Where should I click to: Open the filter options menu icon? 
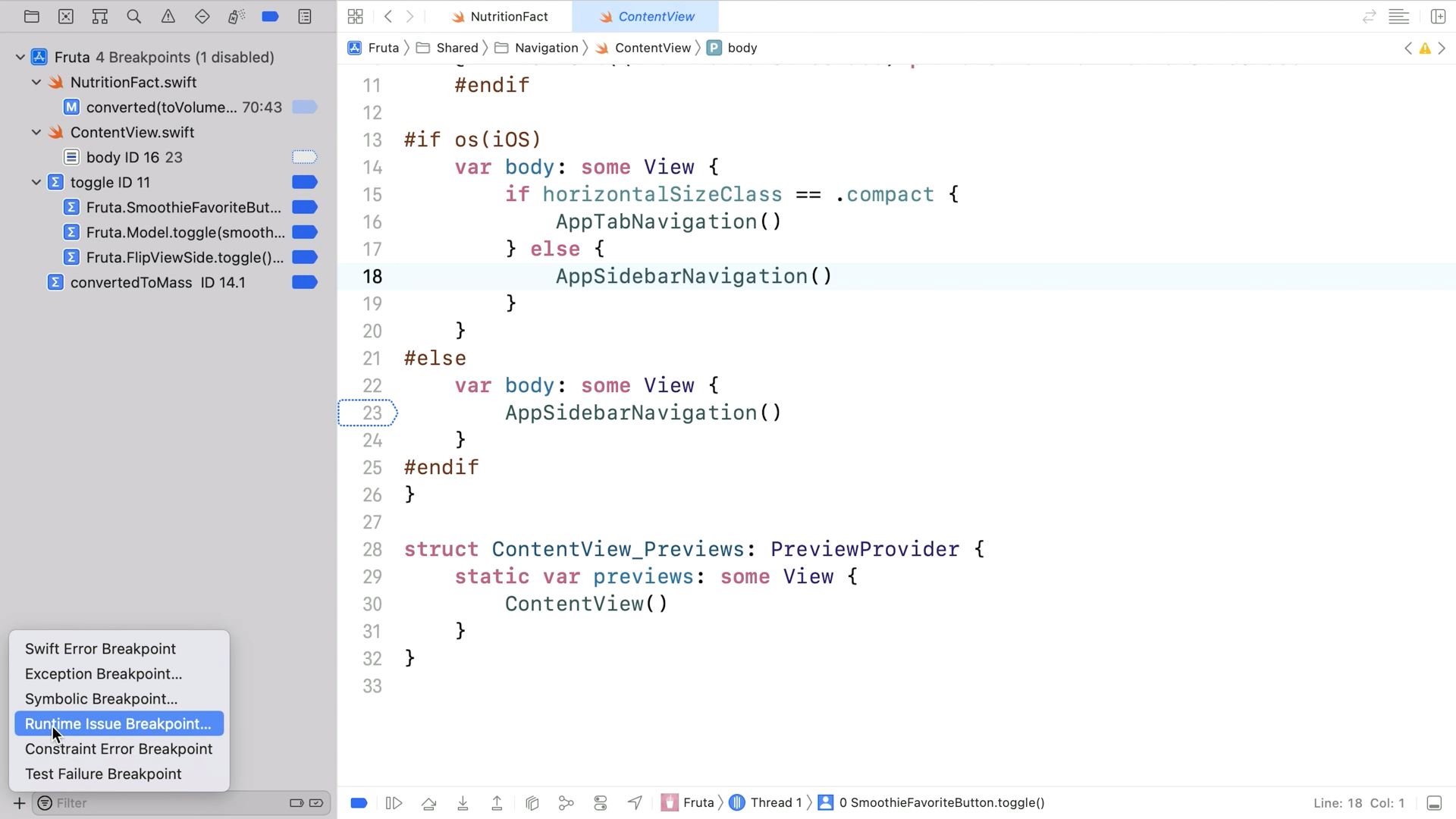tap(45, 803)
